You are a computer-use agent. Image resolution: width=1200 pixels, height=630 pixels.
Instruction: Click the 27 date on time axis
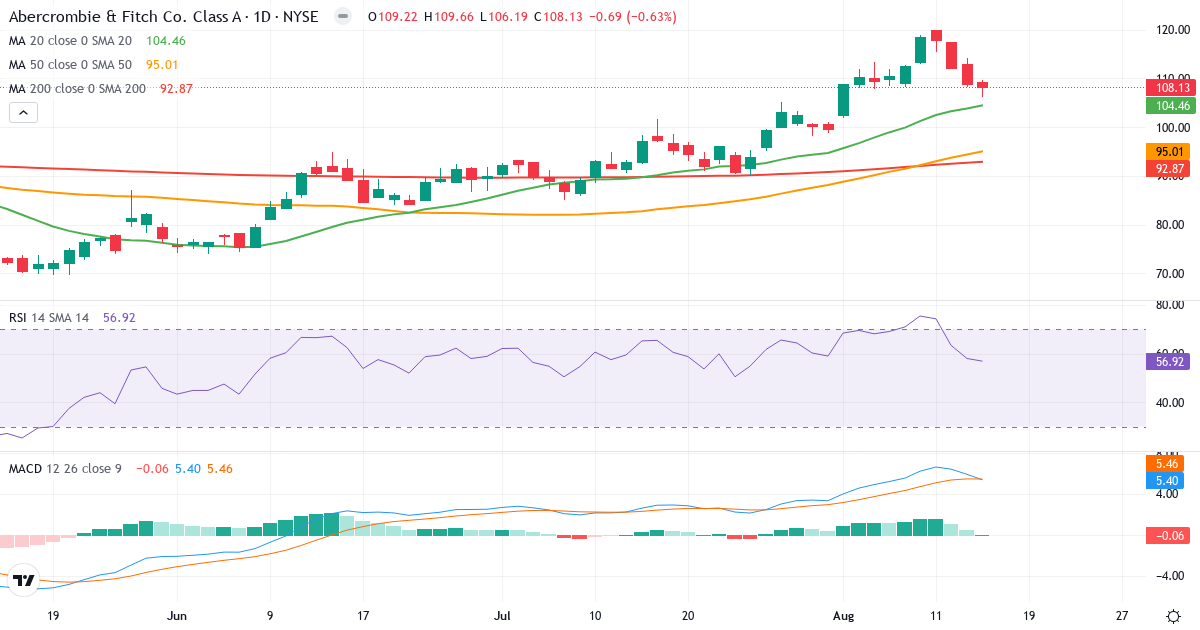coord(1122,616)
